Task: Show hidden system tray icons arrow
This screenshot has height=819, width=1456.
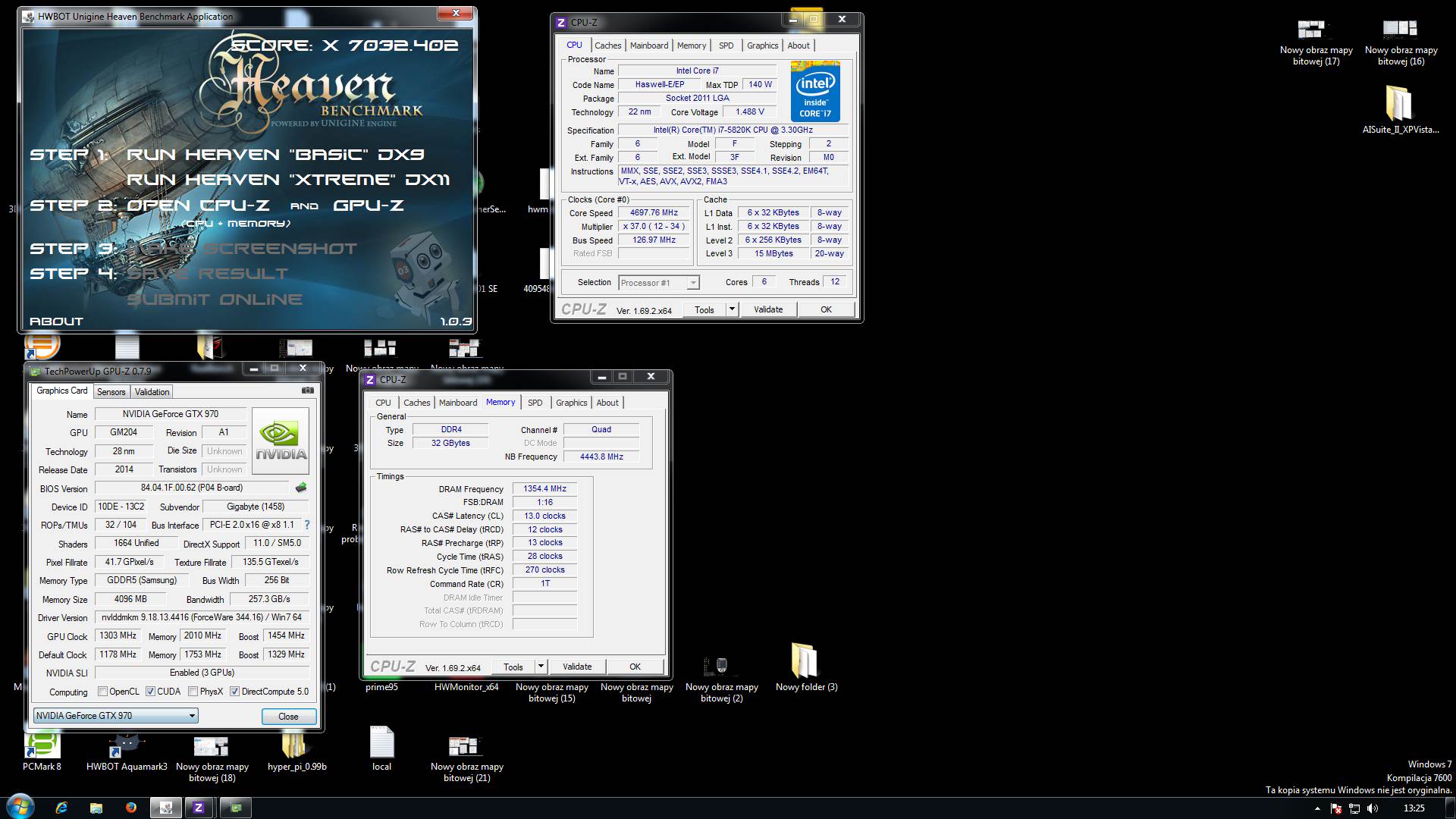Action: pos(1316,809)
